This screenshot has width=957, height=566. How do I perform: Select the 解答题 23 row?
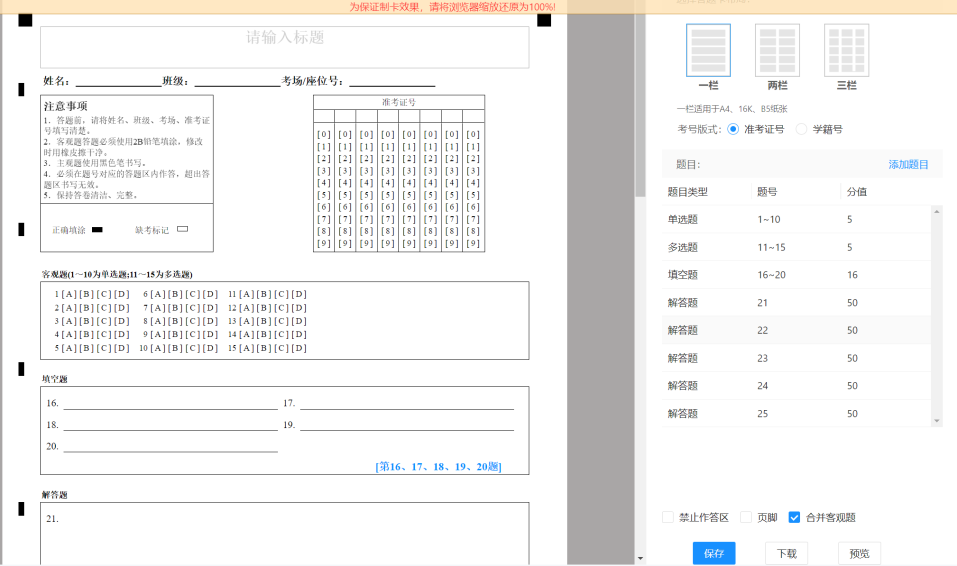(796, 358)
